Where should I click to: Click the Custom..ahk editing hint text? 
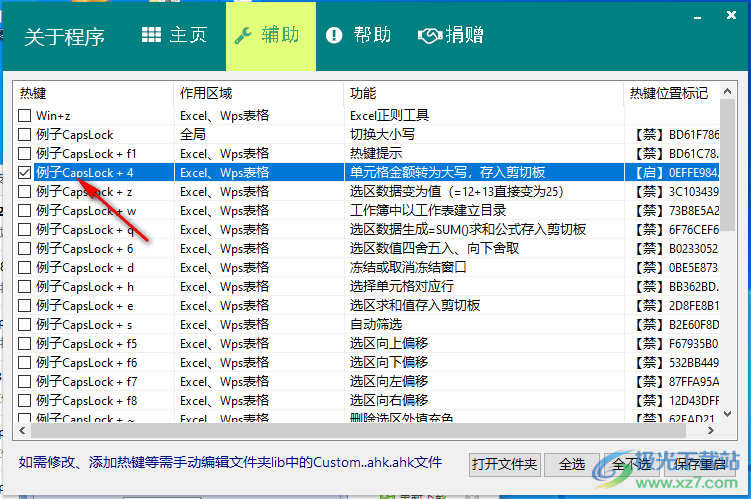(230, 463)
